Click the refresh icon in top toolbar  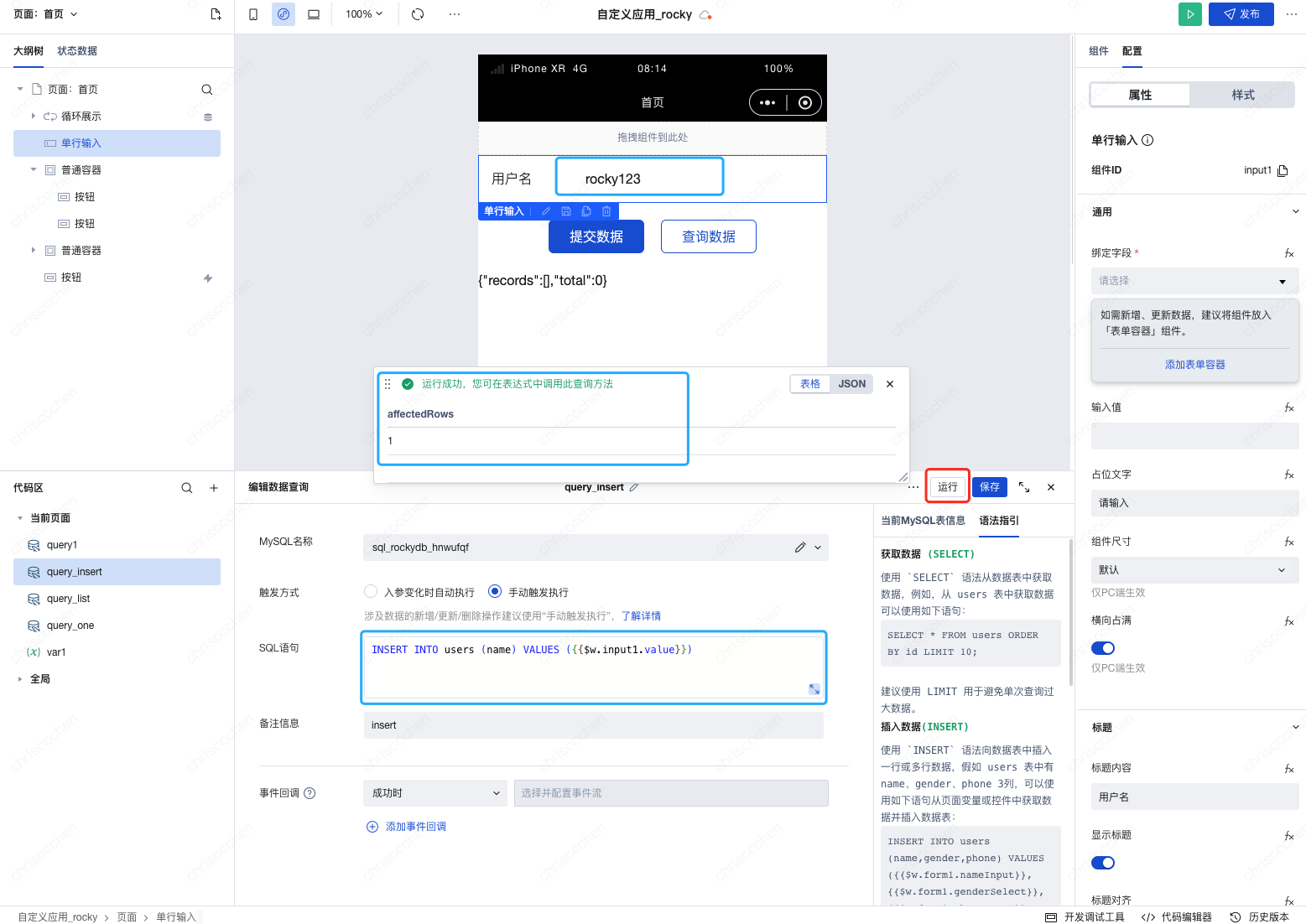(418, 14)
